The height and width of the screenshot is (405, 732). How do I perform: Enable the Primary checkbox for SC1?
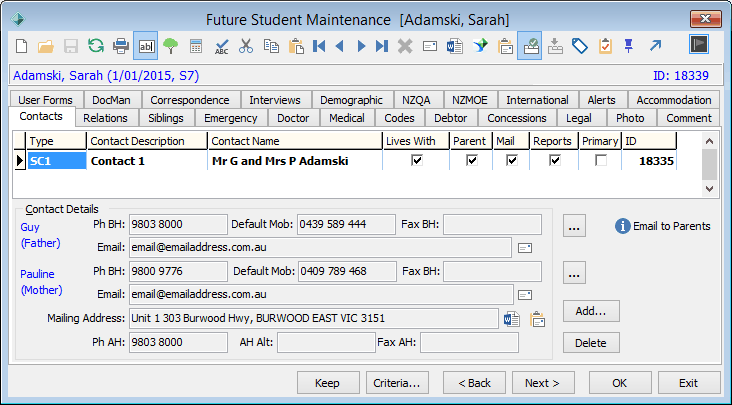601,161
